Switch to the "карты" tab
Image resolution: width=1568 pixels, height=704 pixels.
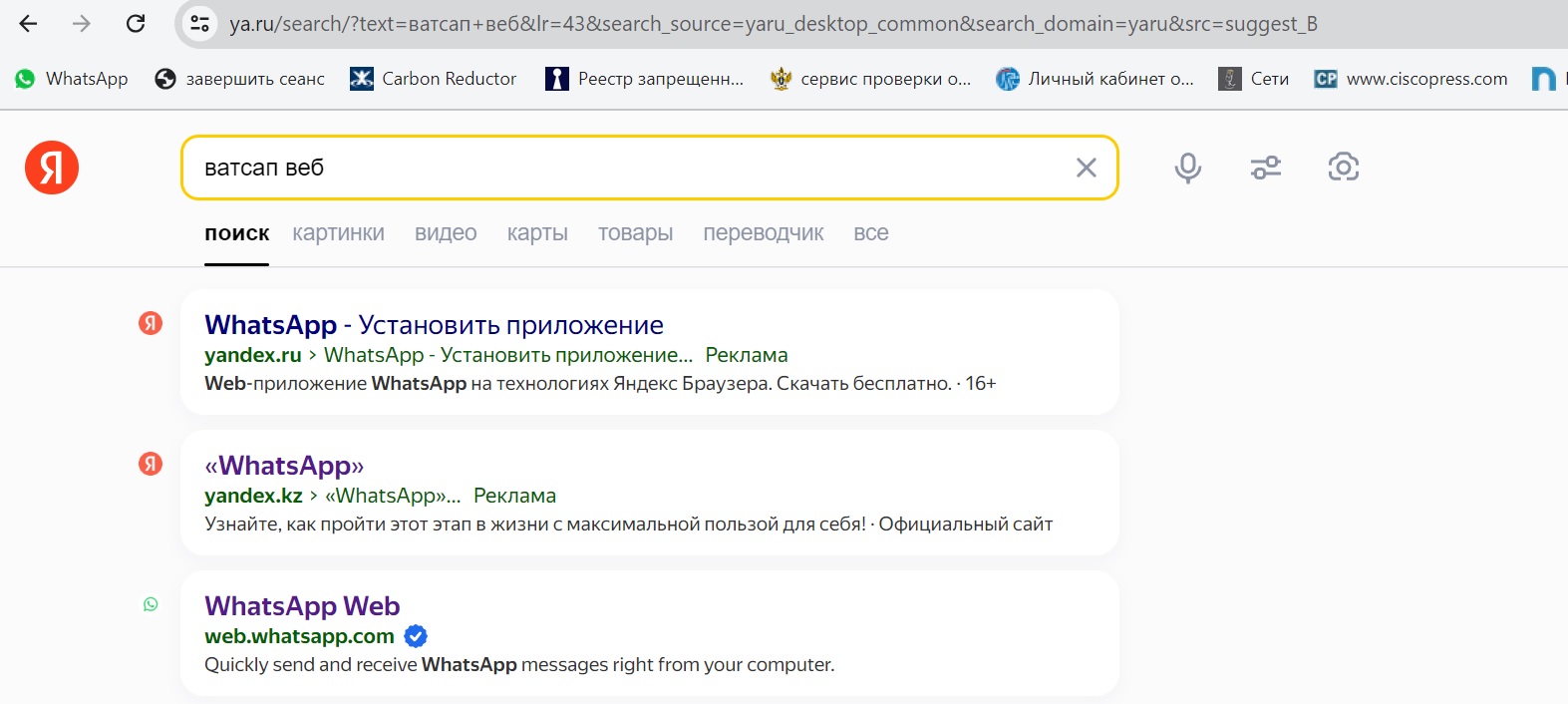pyautogui.click(x=537, y=233)
